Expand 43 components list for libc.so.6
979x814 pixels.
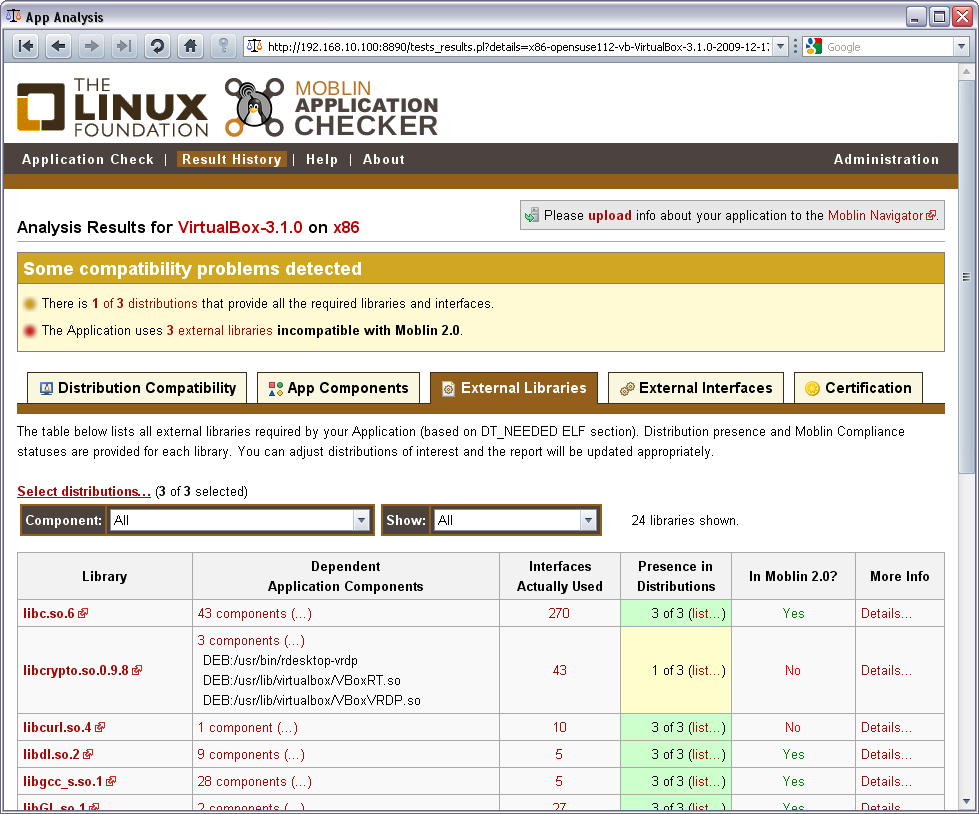[255, 613]
